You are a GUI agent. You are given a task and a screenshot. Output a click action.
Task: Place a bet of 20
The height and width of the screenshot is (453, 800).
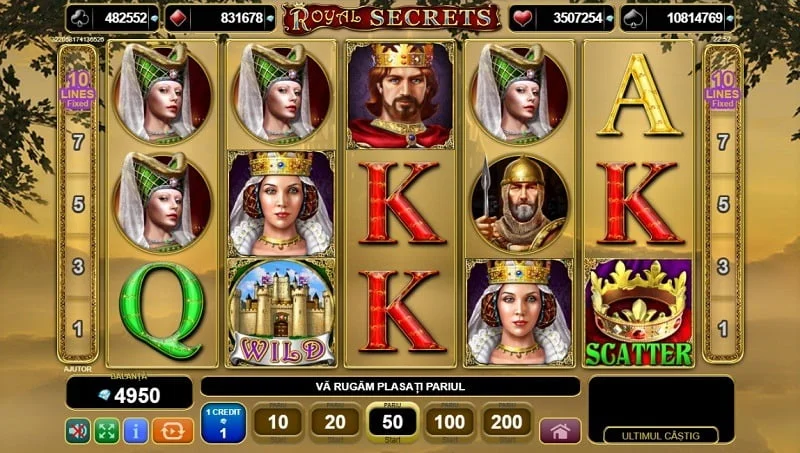coord(335,422)
